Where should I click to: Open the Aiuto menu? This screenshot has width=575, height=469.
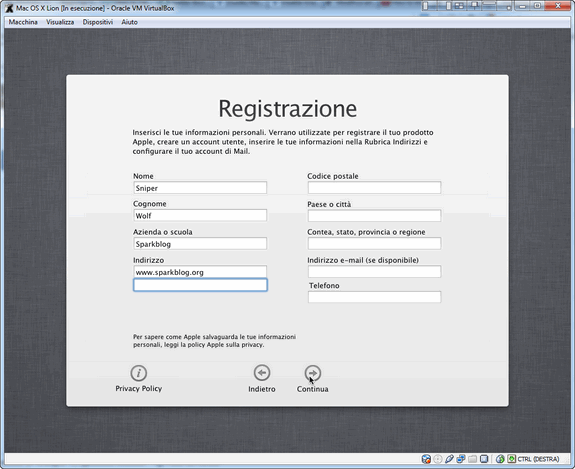[129, 22]
